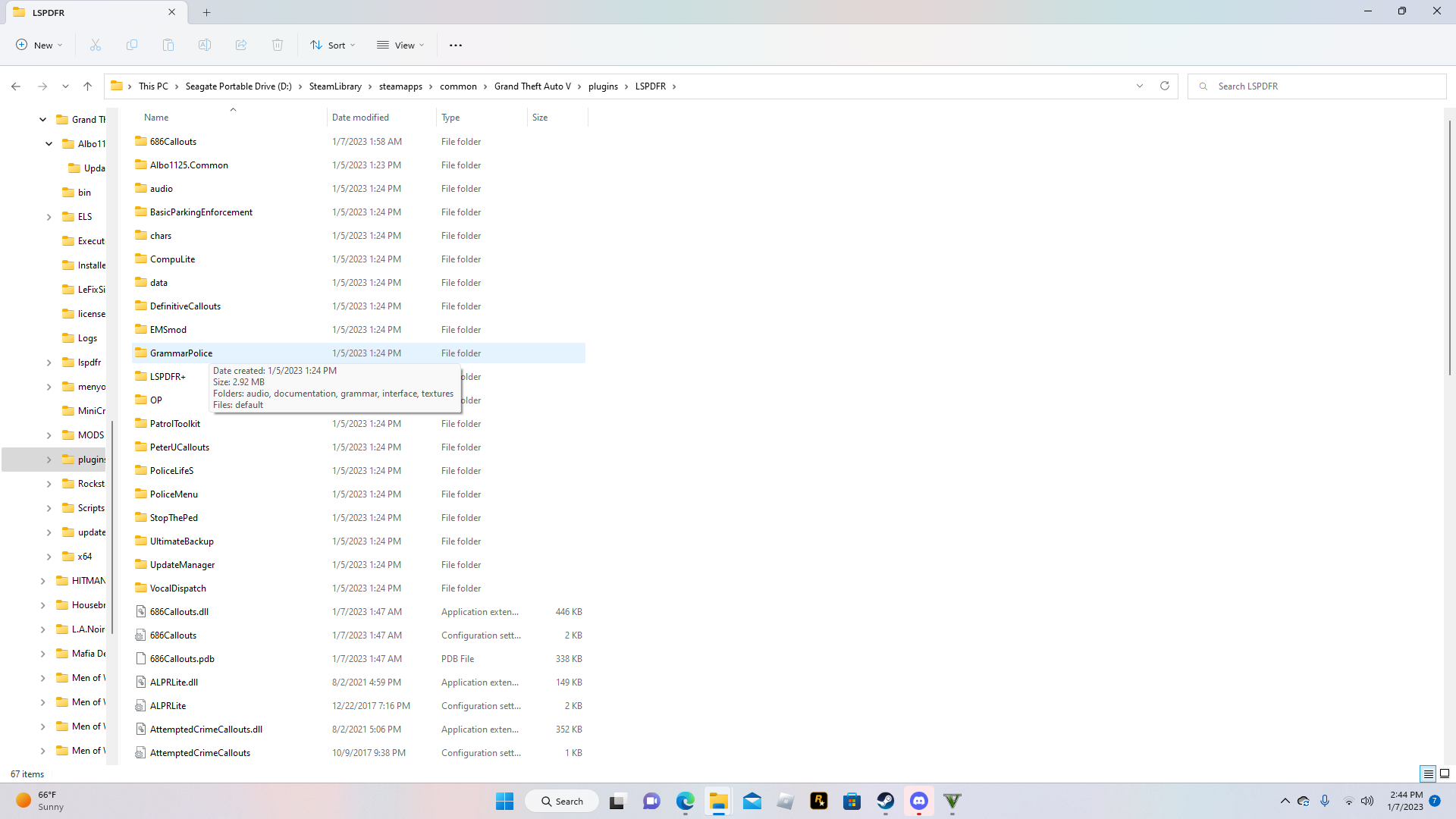This screenshot has width=1456, height=819.
Task: Click the Delete trash can icon
Action: pos(278,45)
